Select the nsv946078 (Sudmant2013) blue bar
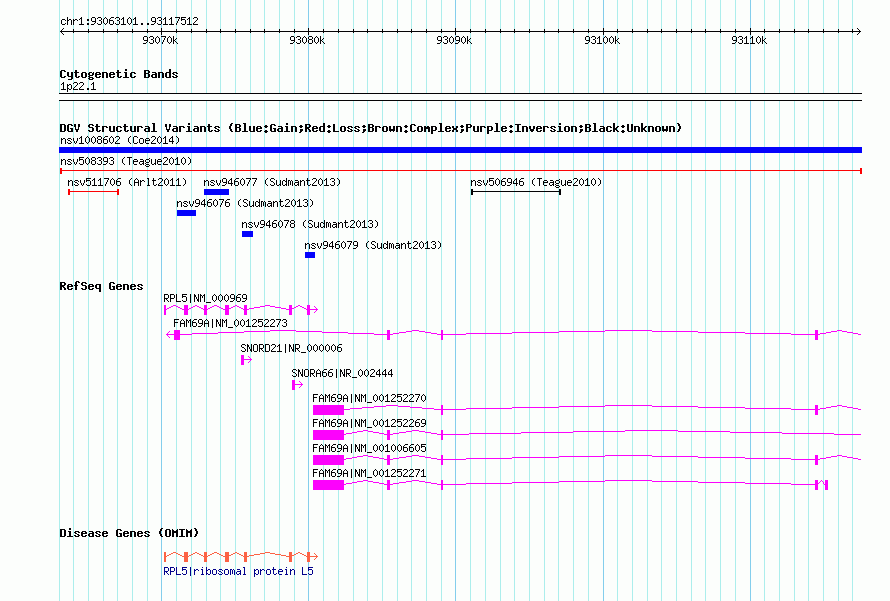The image size is (890, 601). coord(247,234)
